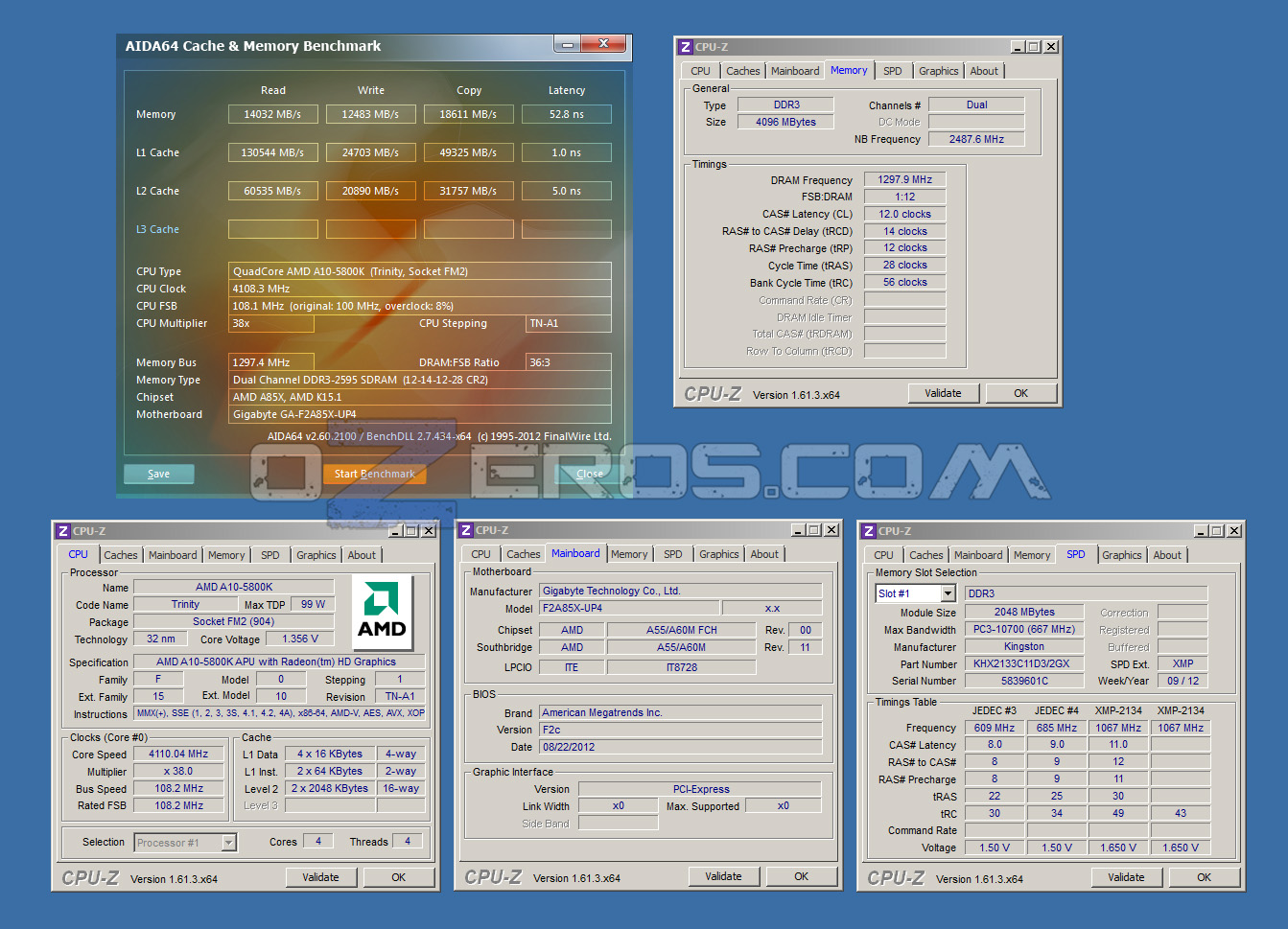Click the Memory Read 14032 MB/s result field
Image resolution: width=1288 pixels, height=929 pixels.
click(x=272, y=114)
